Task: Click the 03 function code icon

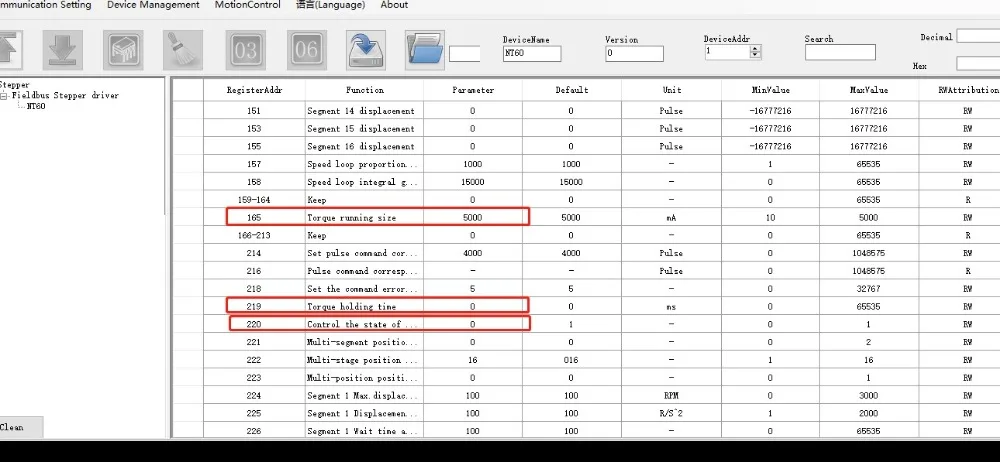Action: (246, 50)
